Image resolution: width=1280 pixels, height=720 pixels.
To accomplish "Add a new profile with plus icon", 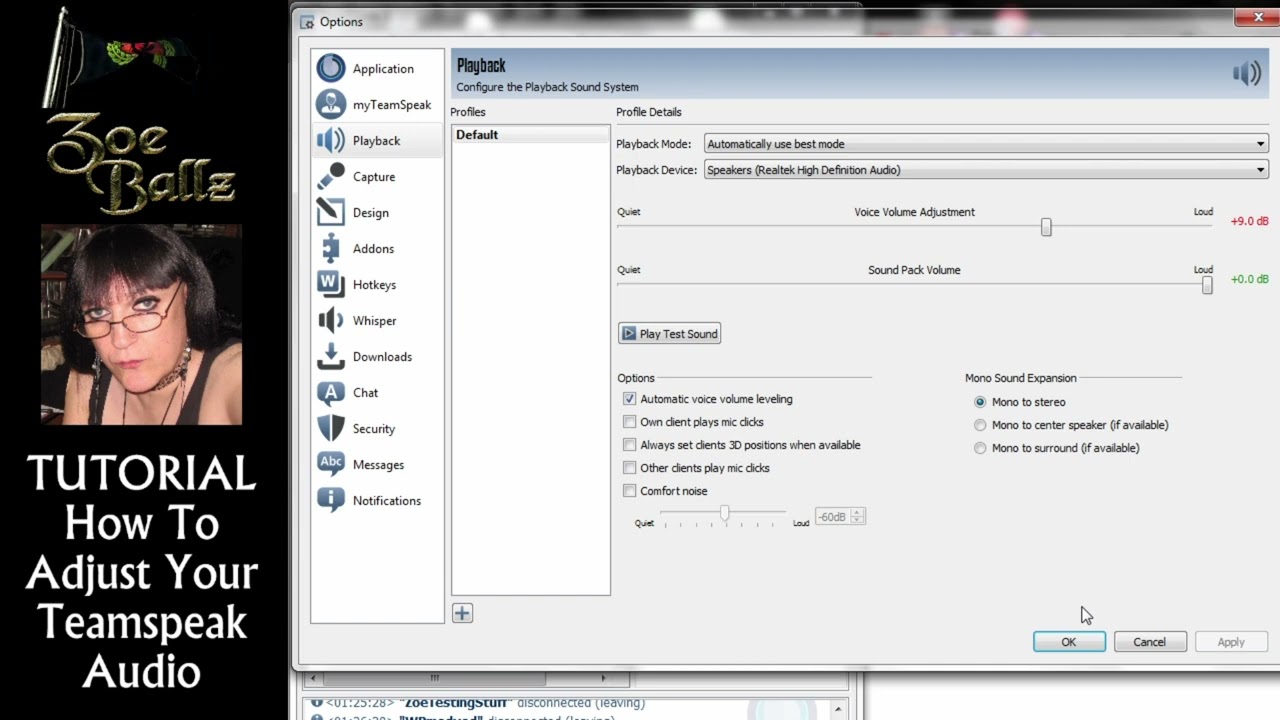I will tap(462, 613).
